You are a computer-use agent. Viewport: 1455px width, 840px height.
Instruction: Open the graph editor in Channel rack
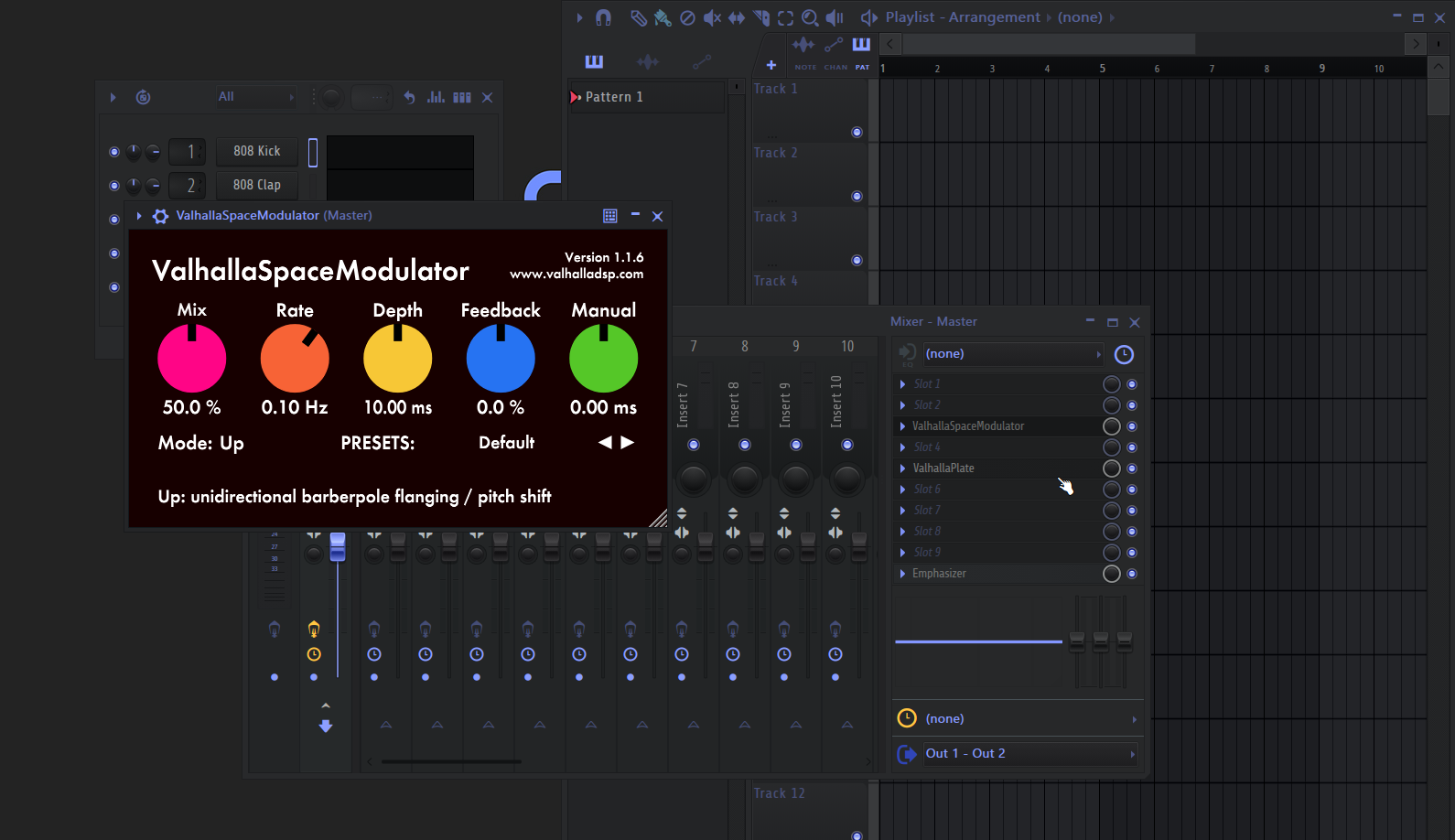point(436,97)
